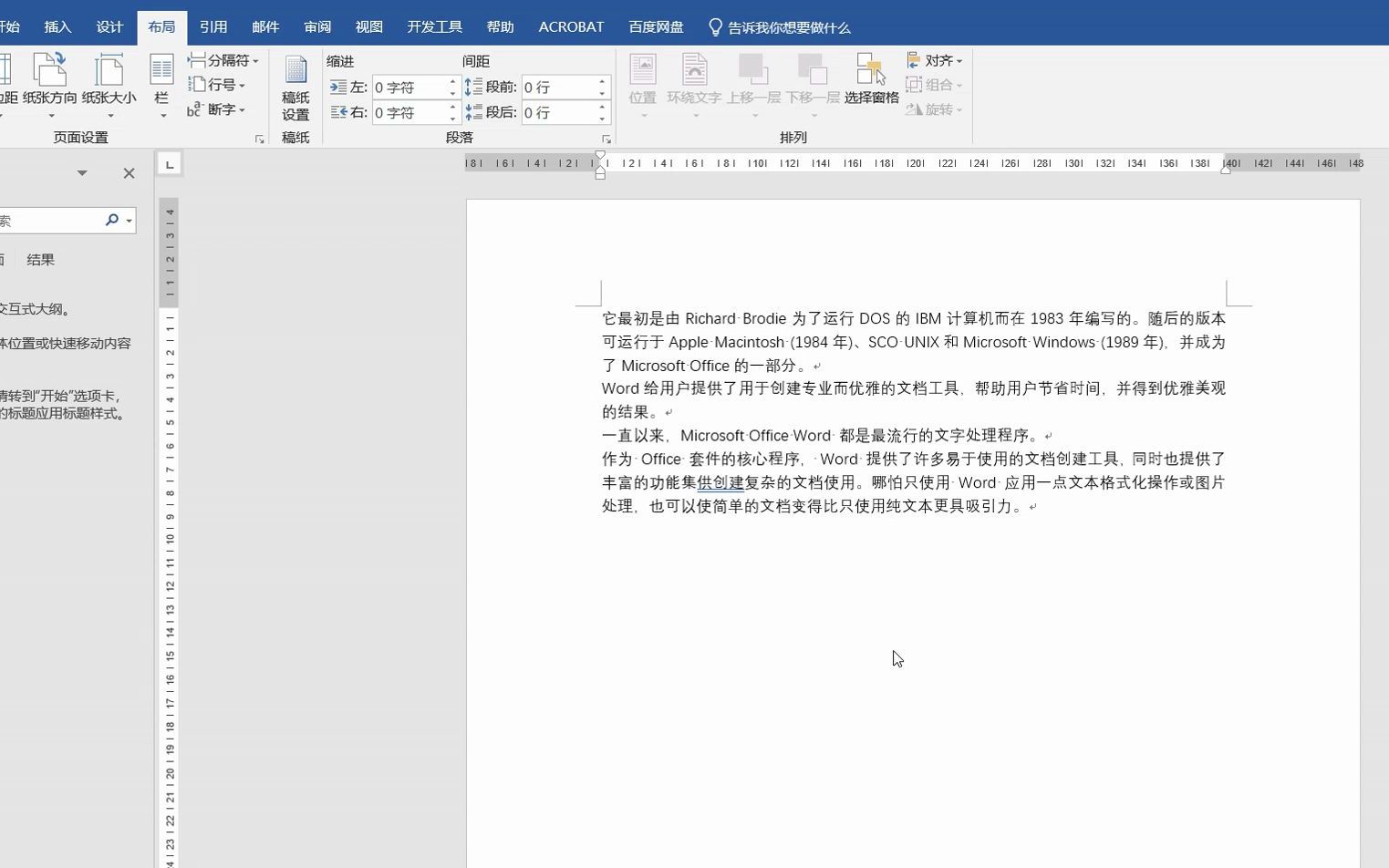Open the 分隔符 breaks dropdown
This screenshot has height=868, width=1389.
coord(223,60)
